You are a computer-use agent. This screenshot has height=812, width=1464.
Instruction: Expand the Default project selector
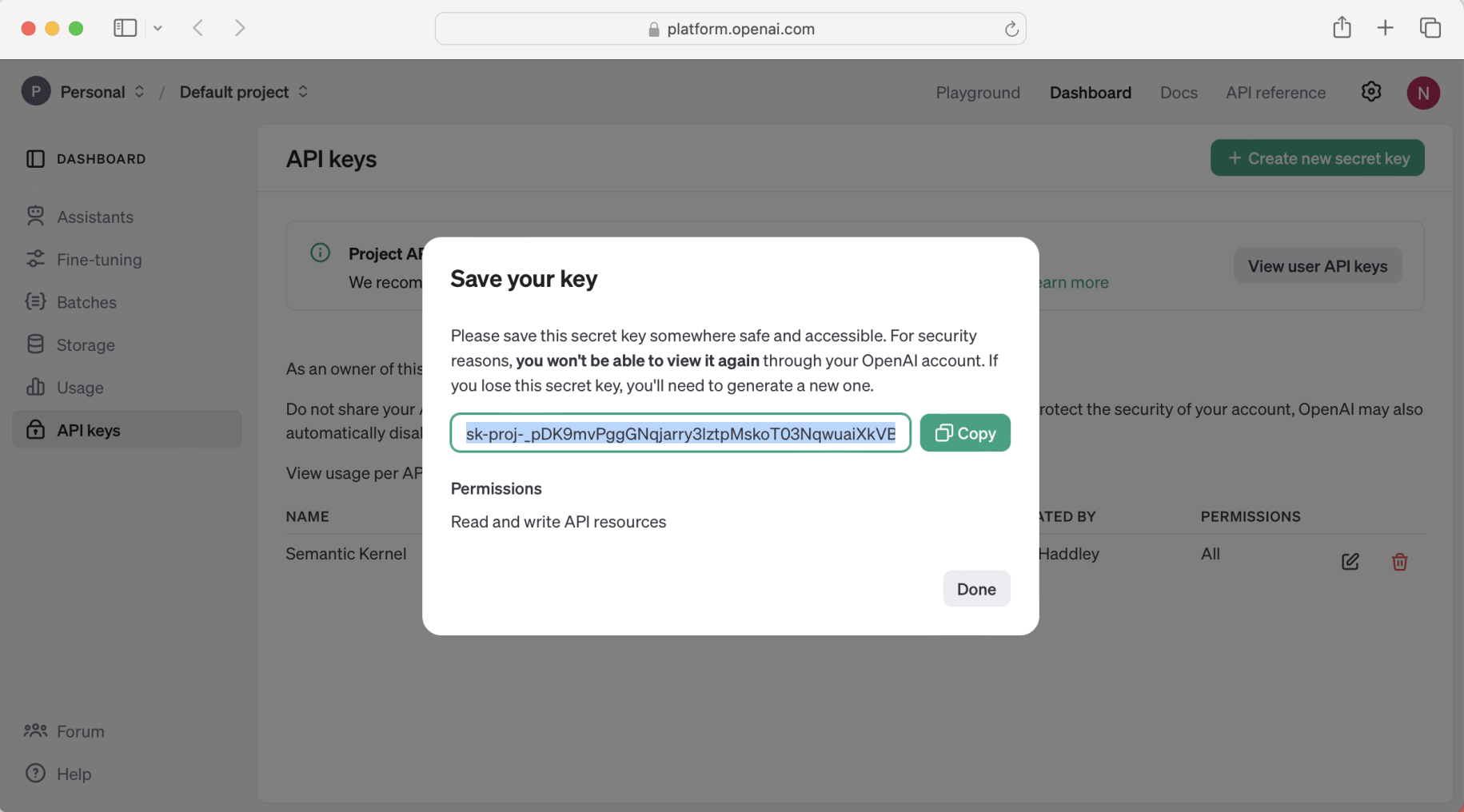pos(243,92)
